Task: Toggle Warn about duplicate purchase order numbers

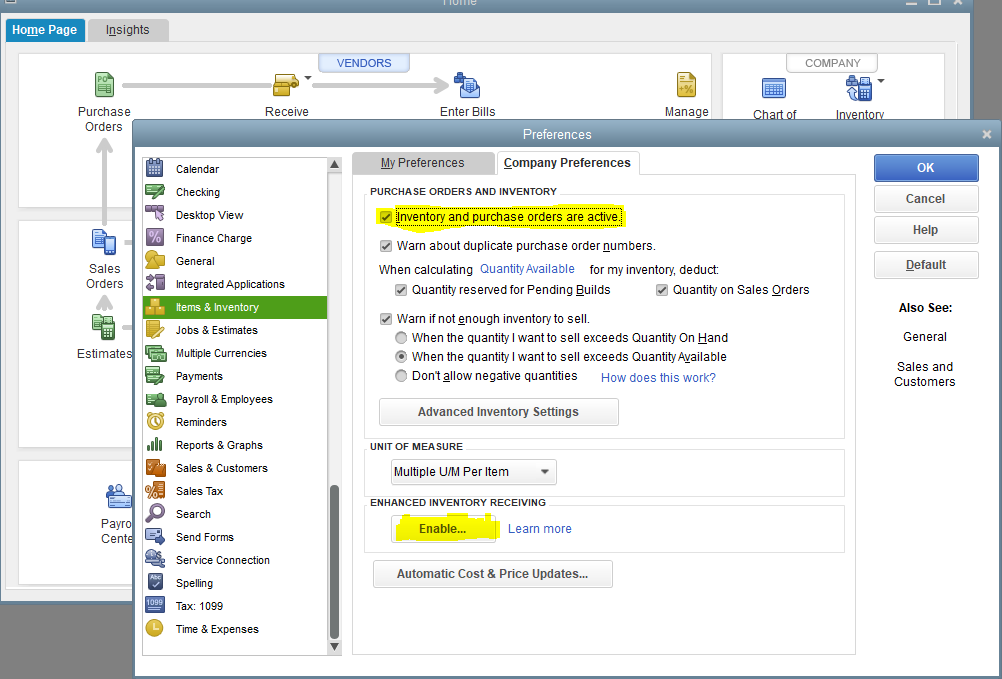Action: (386, 246)
